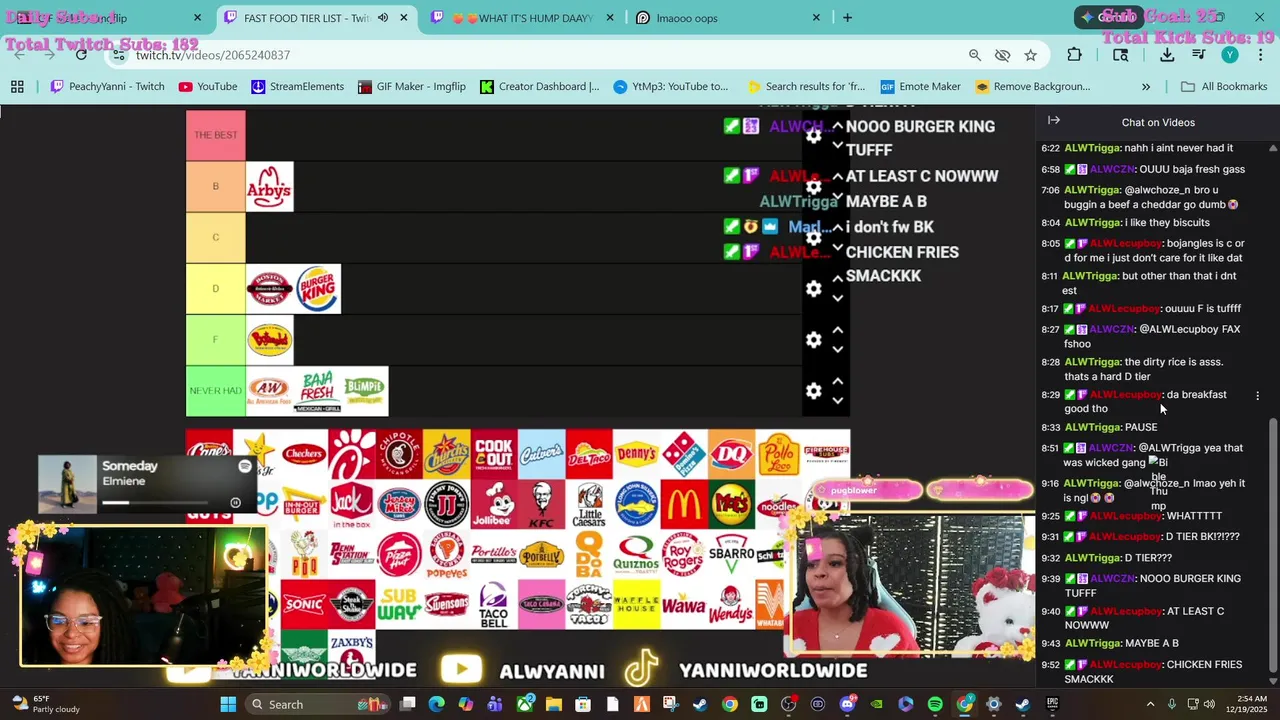Pick the Taco Bell logo from the pool
The width and height of the screenshot is (1280, 720).
(494, 605)
